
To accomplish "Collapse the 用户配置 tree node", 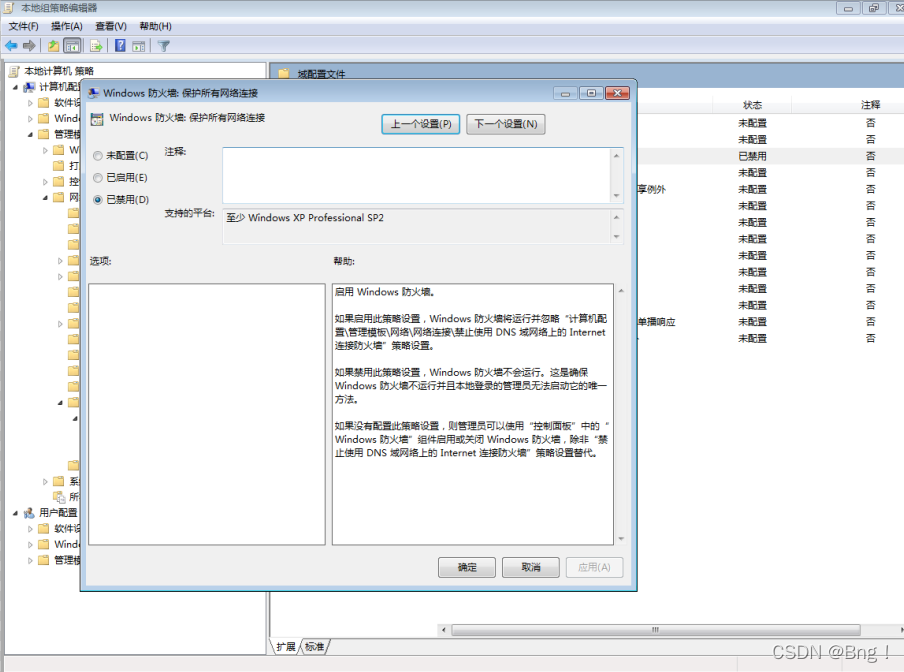I will pos(16,513).
